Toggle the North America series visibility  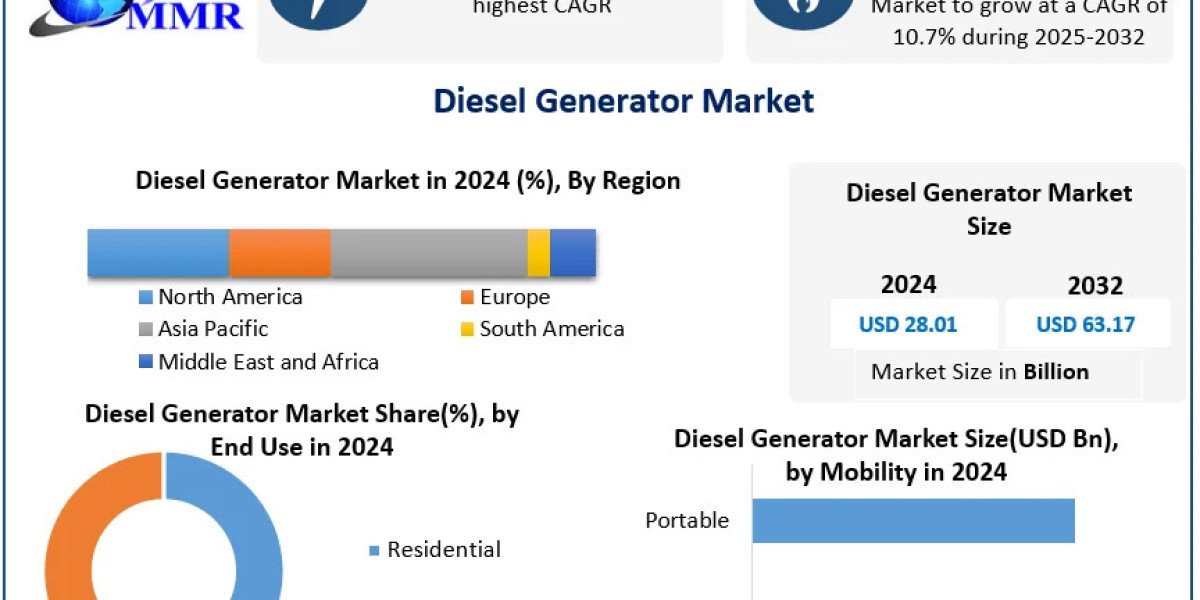tap(222, 296)
